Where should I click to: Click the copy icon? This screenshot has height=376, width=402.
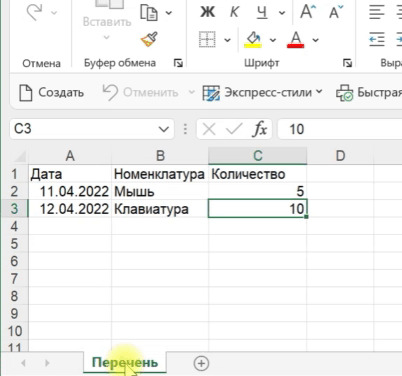(149, 13)
